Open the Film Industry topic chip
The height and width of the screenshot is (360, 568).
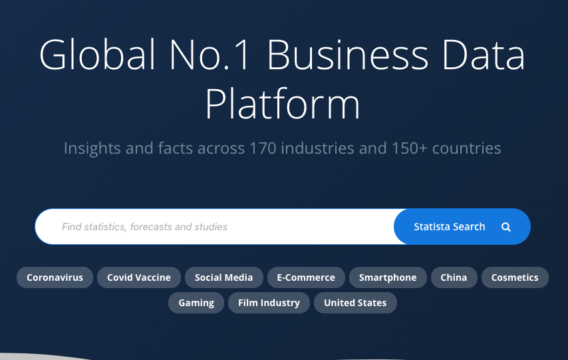269,303
